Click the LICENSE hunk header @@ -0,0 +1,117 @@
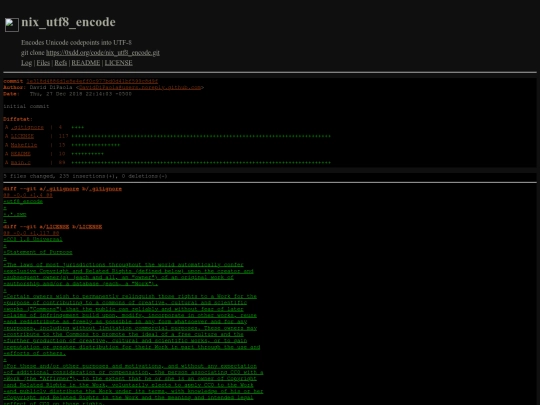The height and width of the screenshot is (405, 540). tap(31, 233)
